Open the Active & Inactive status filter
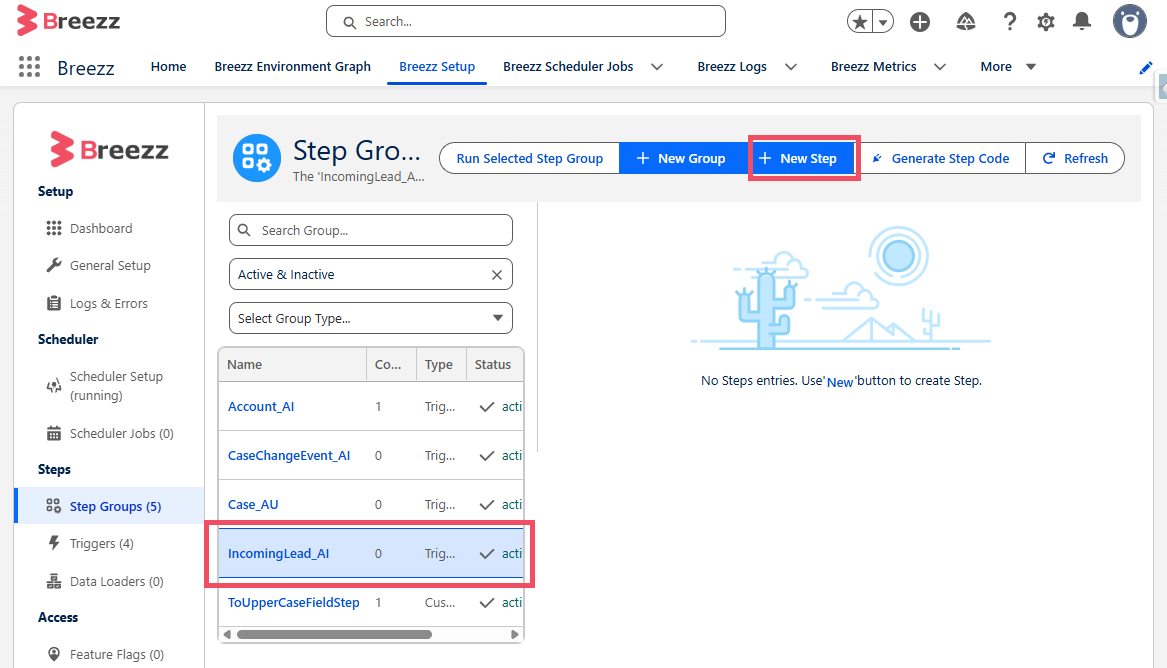Screen dimensions: 1167x668 point(371,274)
